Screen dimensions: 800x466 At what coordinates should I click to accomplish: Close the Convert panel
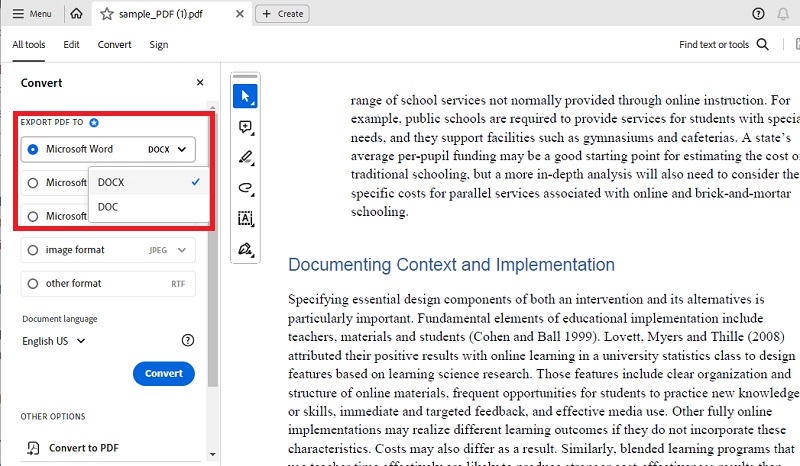pyautogui.click(x=200, y=82)
